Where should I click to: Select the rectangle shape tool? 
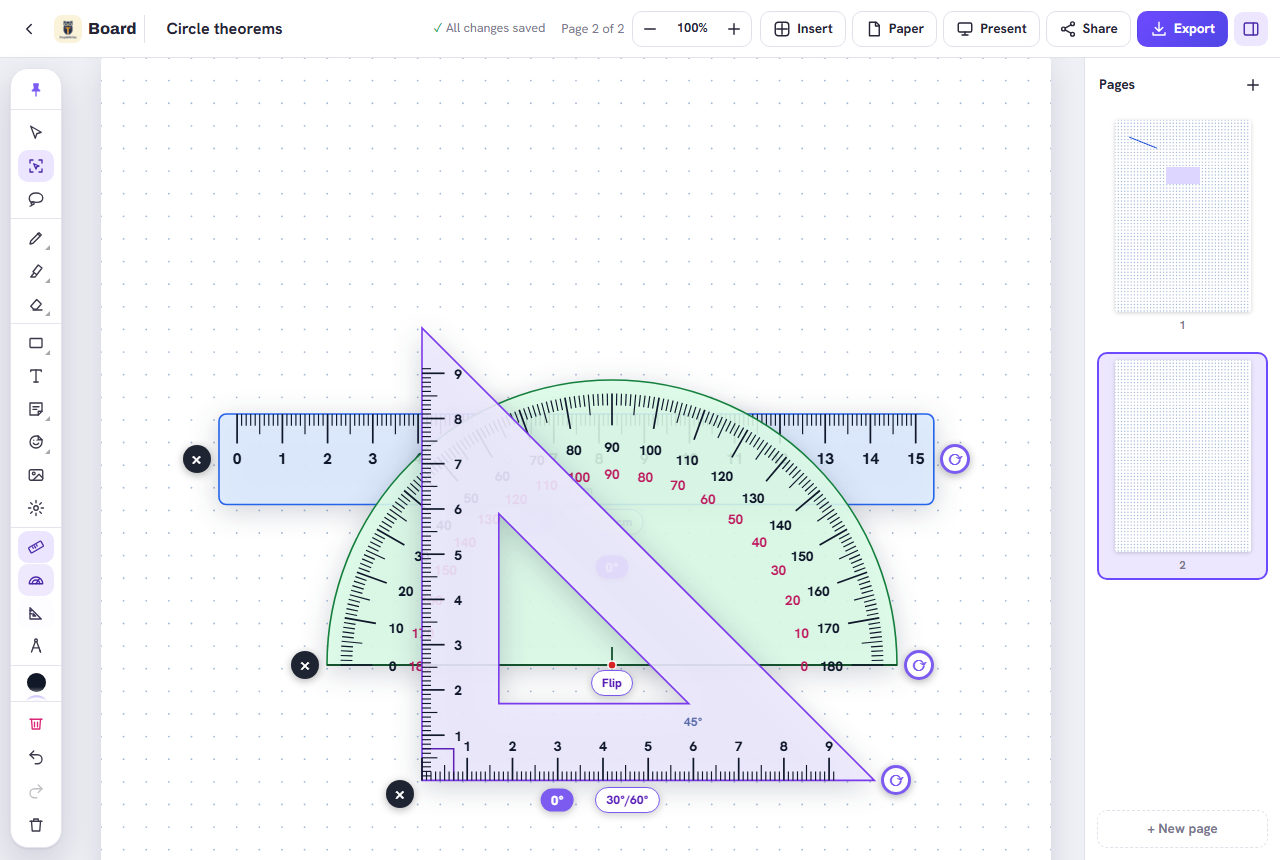click(x=36, y=343)
